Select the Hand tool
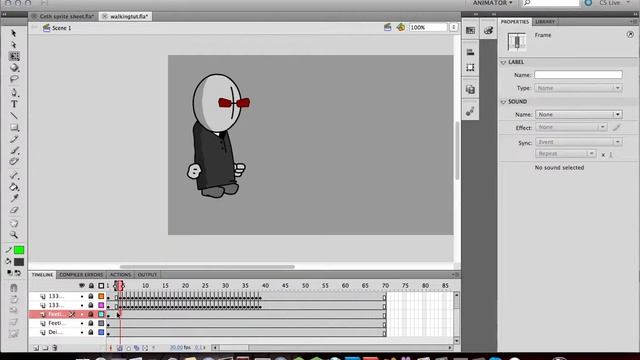 pyautogui.click(x=14, y=223)
